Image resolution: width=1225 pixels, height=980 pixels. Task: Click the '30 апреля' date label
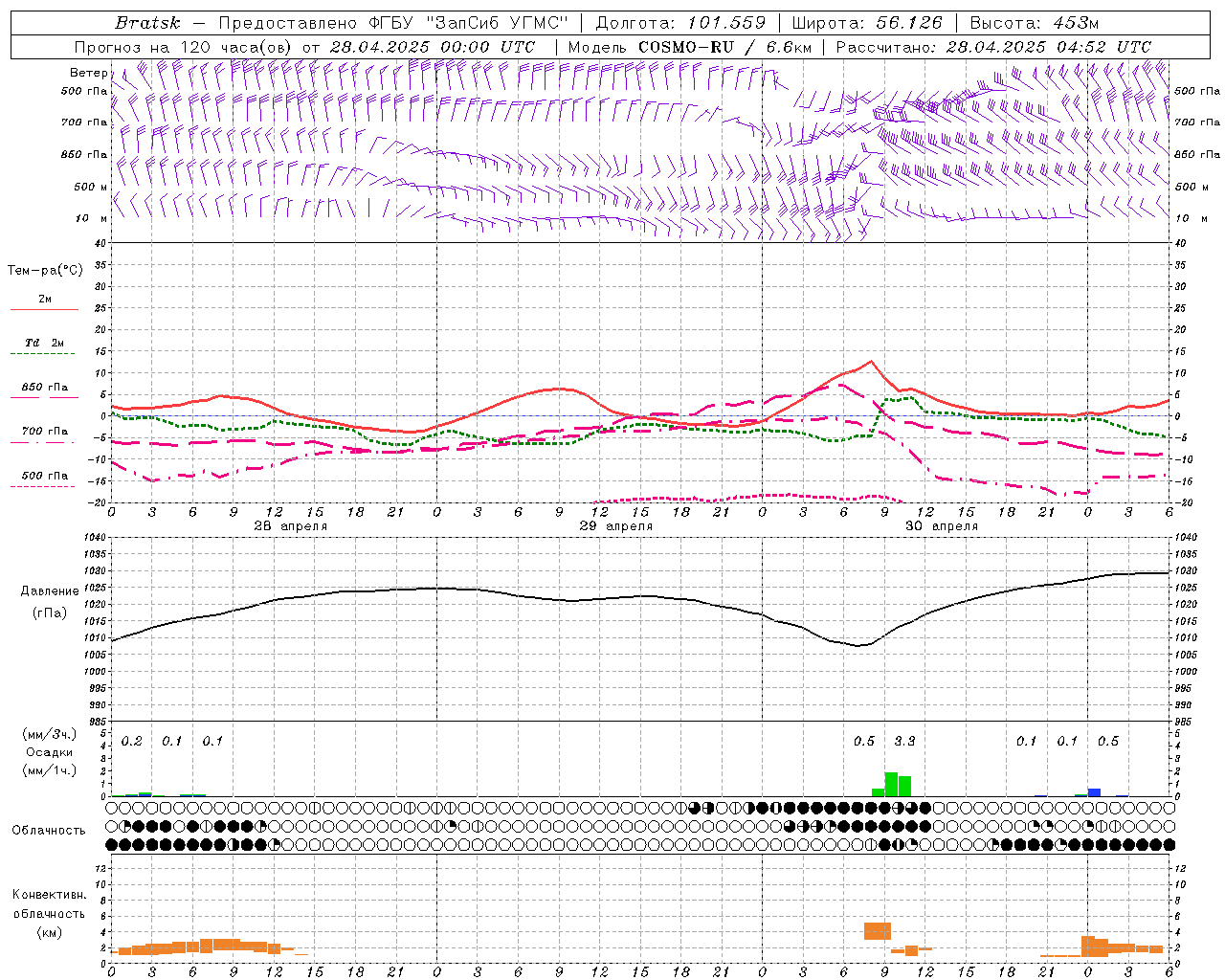coord(941,526)
